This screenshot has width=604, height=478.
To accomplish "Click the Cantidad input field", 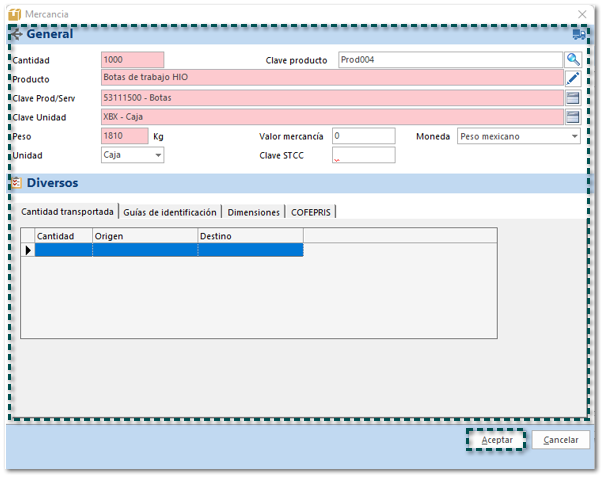I will click(x=132, y=60).
